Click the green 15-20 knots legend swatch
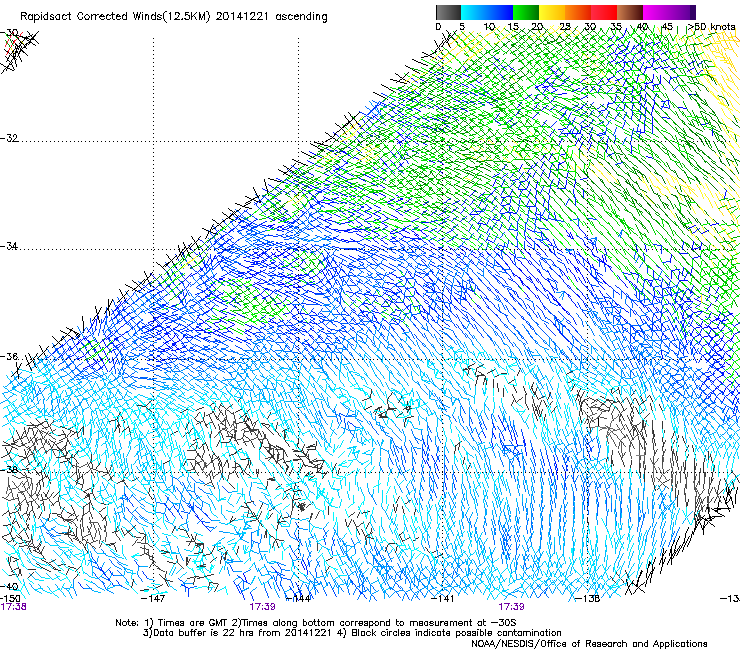The width and height of the screenshot is (740, 650). click(x=526, y=12)
